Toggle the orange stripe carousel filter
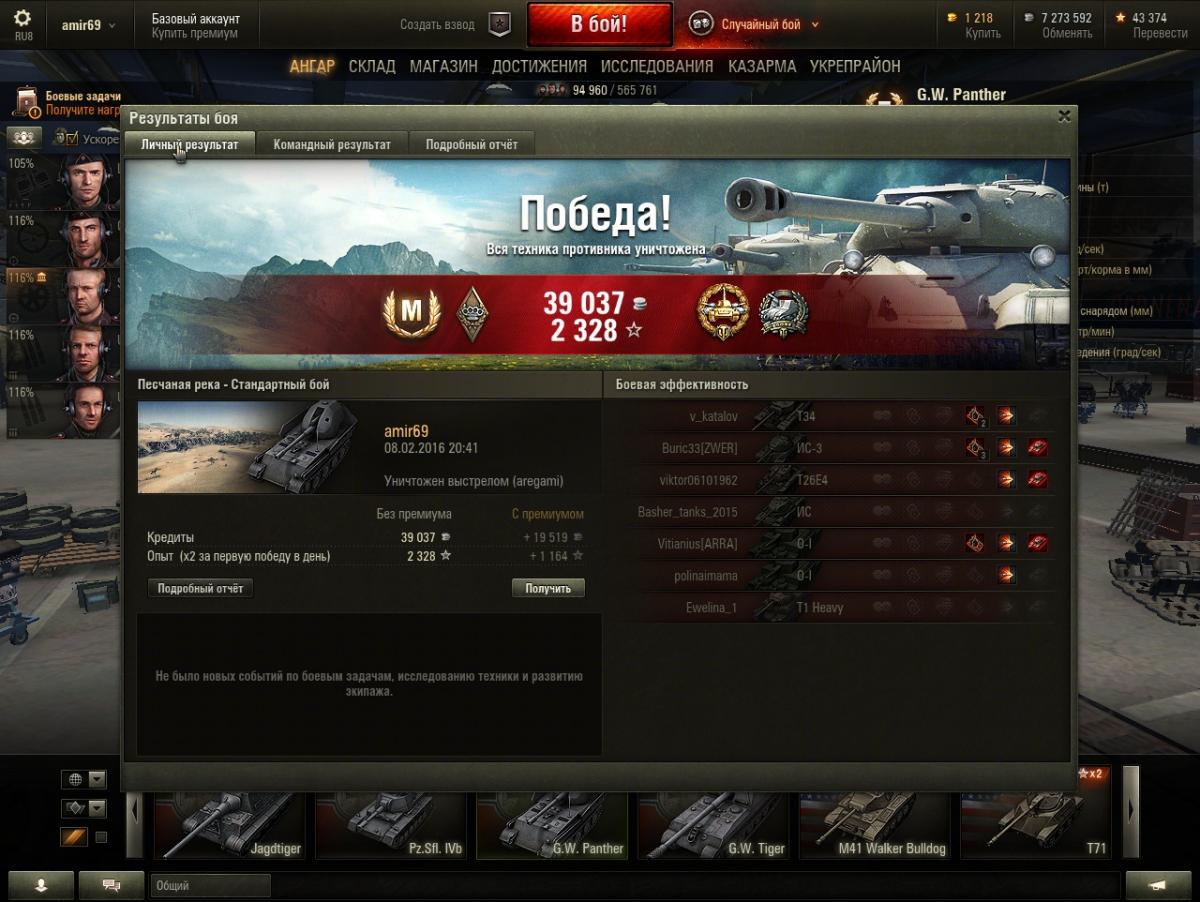The height and width of the screenshot is (902, 1200). click(74, 837)
